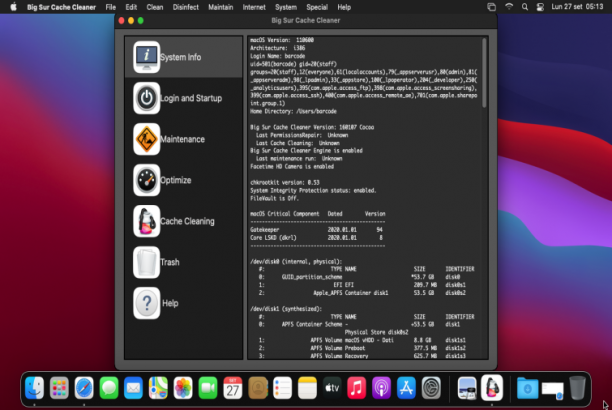Click the Wi-Fi status icon
Image resolution: width=612 pixels, height=410 pixels.
(x=509, y=7)
